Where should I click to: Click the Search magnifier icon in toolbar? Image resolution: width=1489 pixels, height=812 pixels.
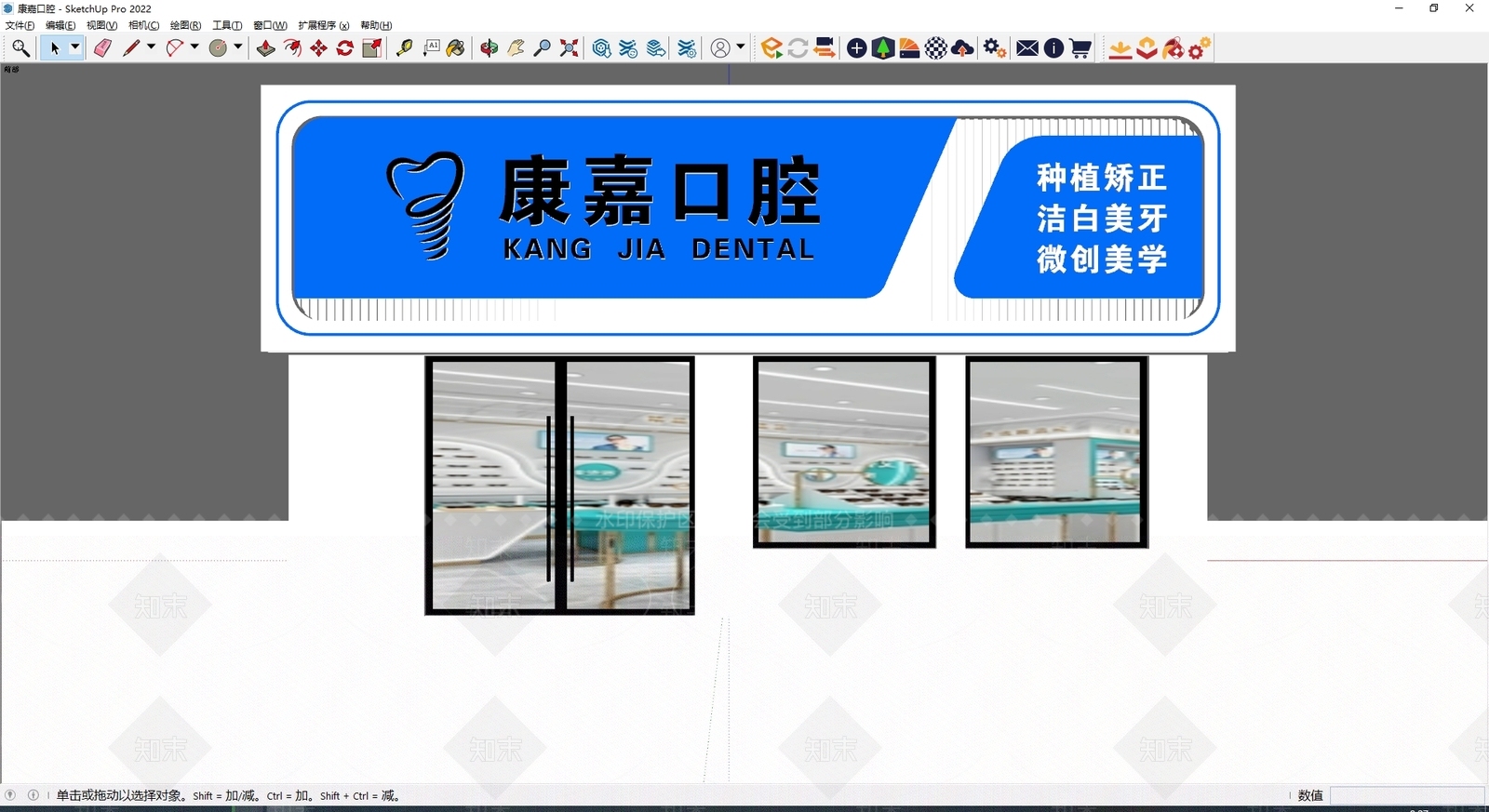(20, 48)
